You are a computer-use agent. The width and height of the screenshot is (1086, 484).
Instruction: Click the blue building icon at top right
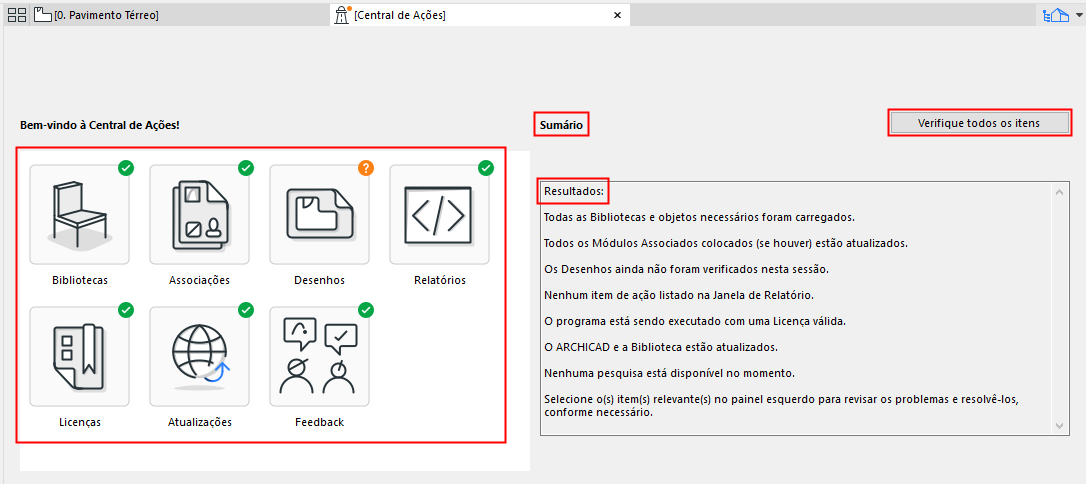click(x=1056, y=15)
